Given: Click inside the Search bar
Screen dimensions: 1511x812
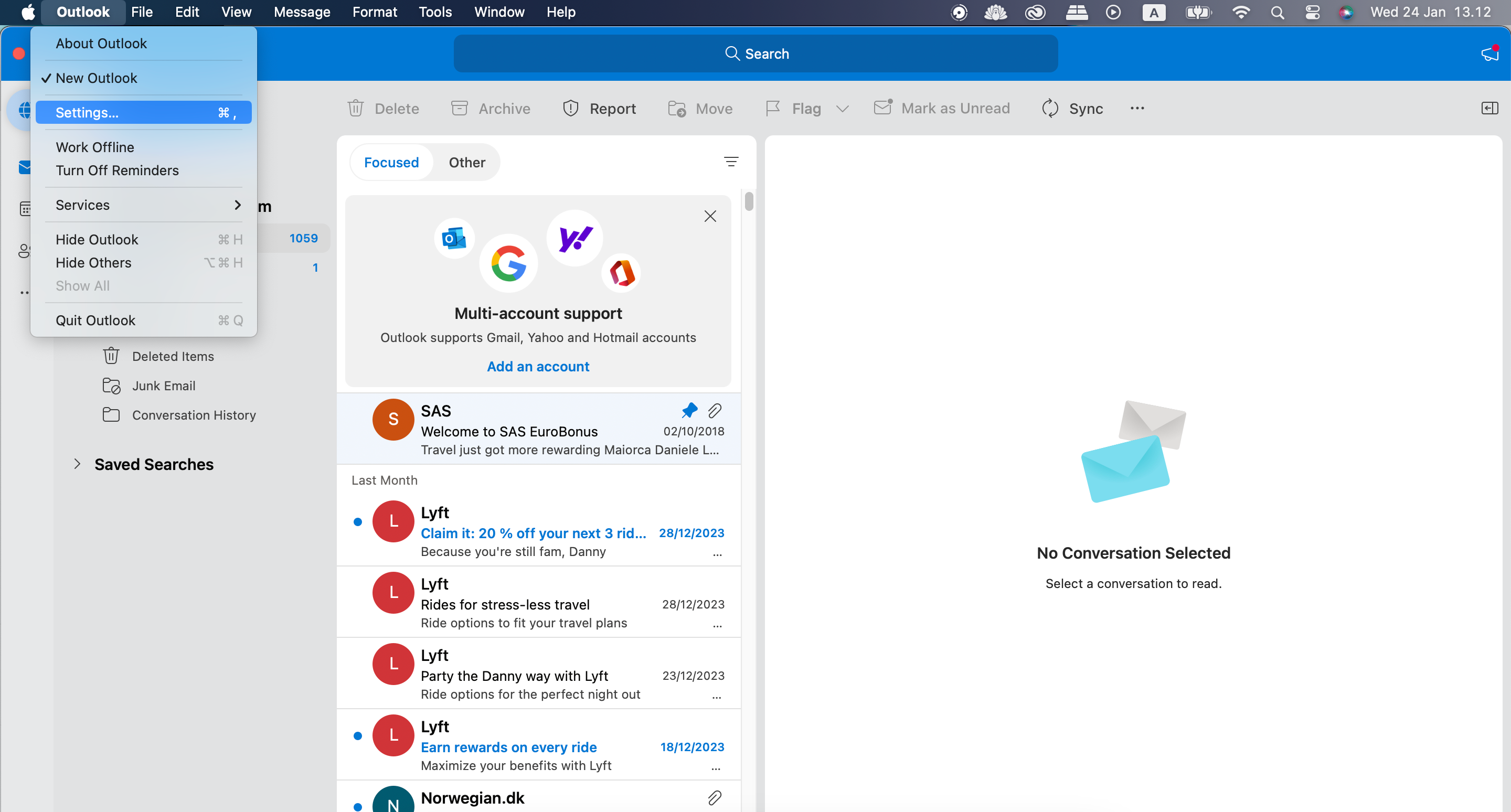Looking at the screenshot, I should point(755,54).
